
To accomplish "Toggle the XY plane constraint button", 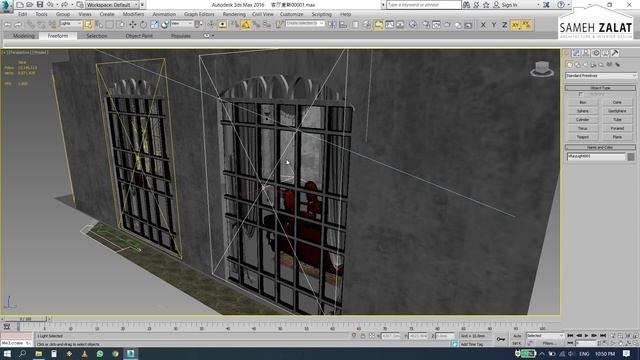I will 516,25.
